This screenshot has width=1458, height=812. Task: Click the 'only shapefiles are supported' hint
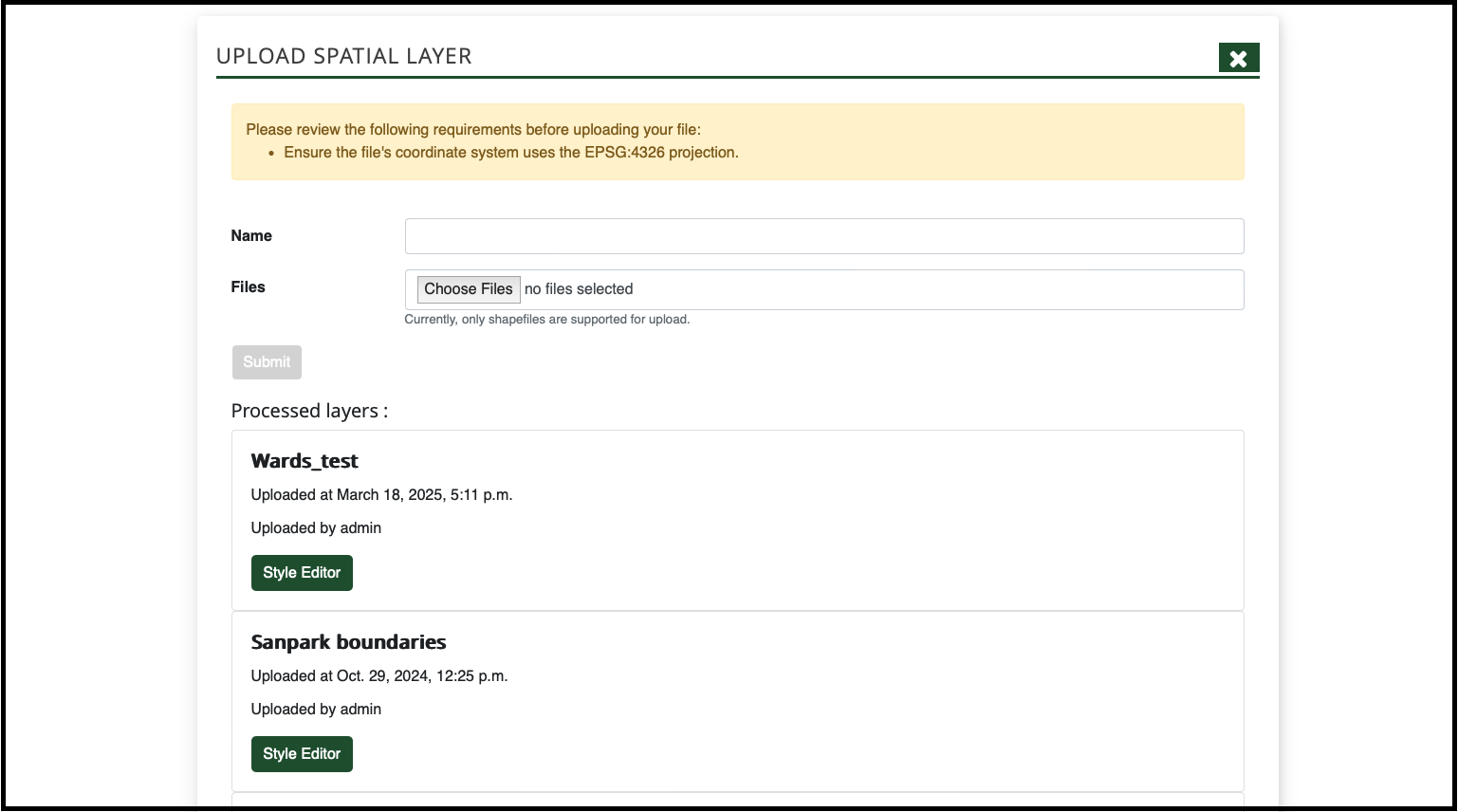pos(547,320)
